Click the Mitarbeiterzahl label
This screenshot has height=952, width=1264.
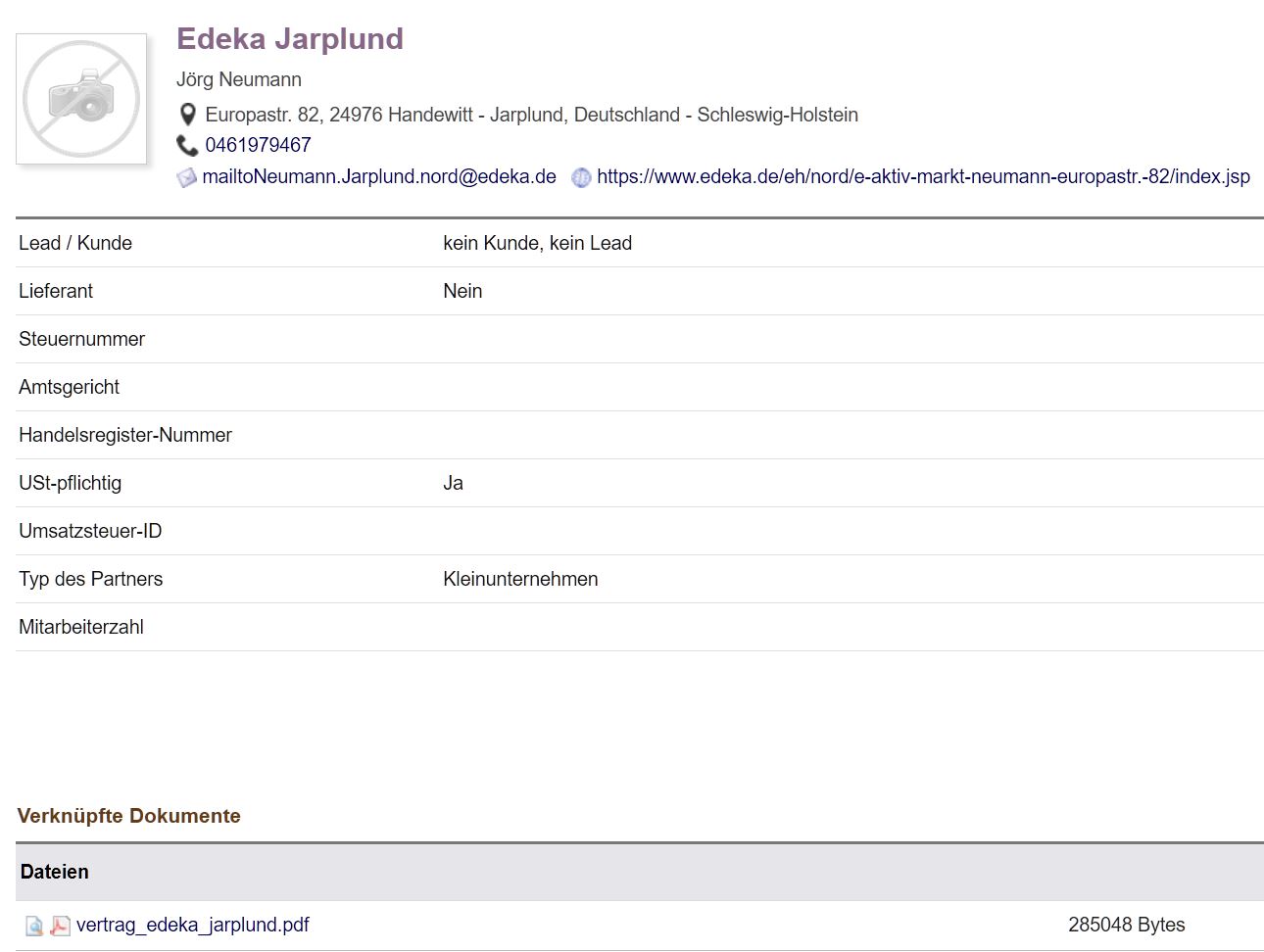coord(81,627)
